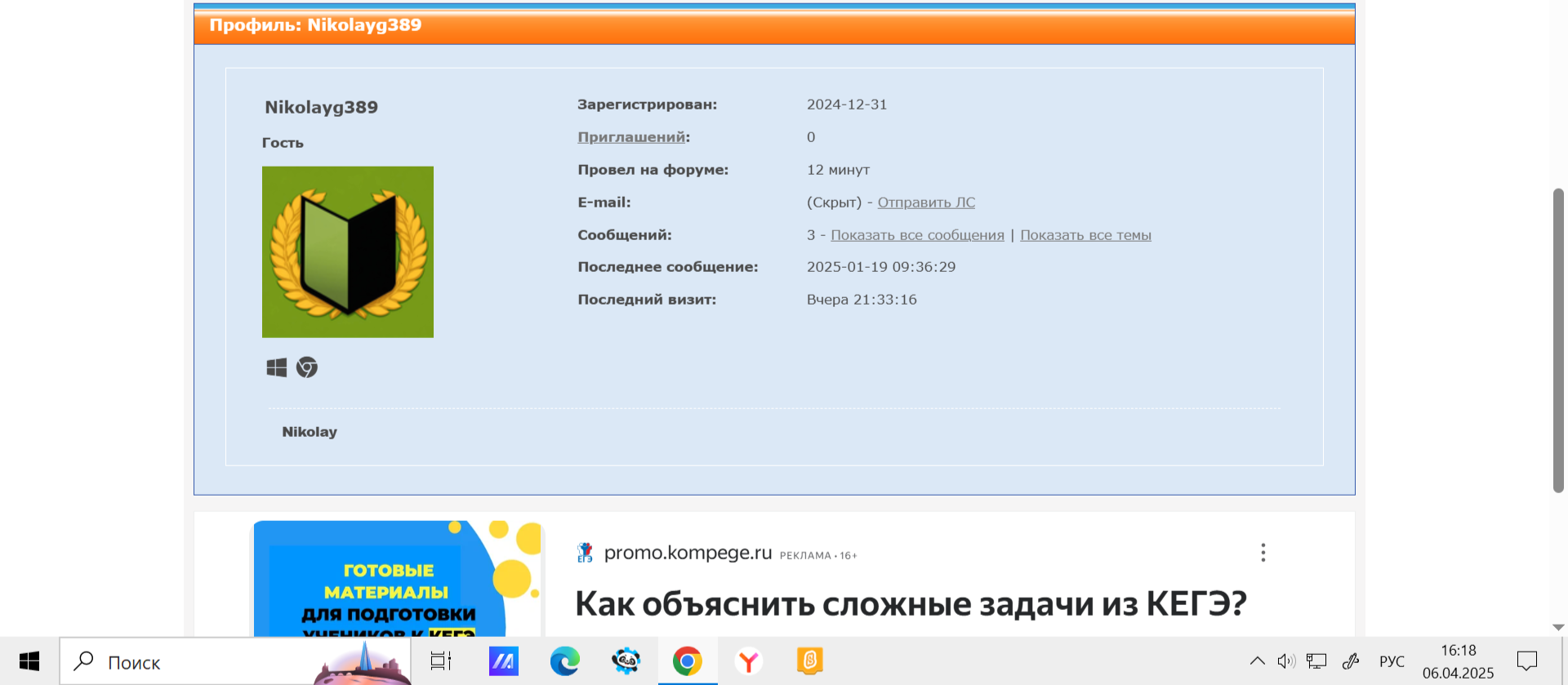This screenshot has height=685, width=1568.
Task: Open the Windows Start menu
Action: click(29, 661)
